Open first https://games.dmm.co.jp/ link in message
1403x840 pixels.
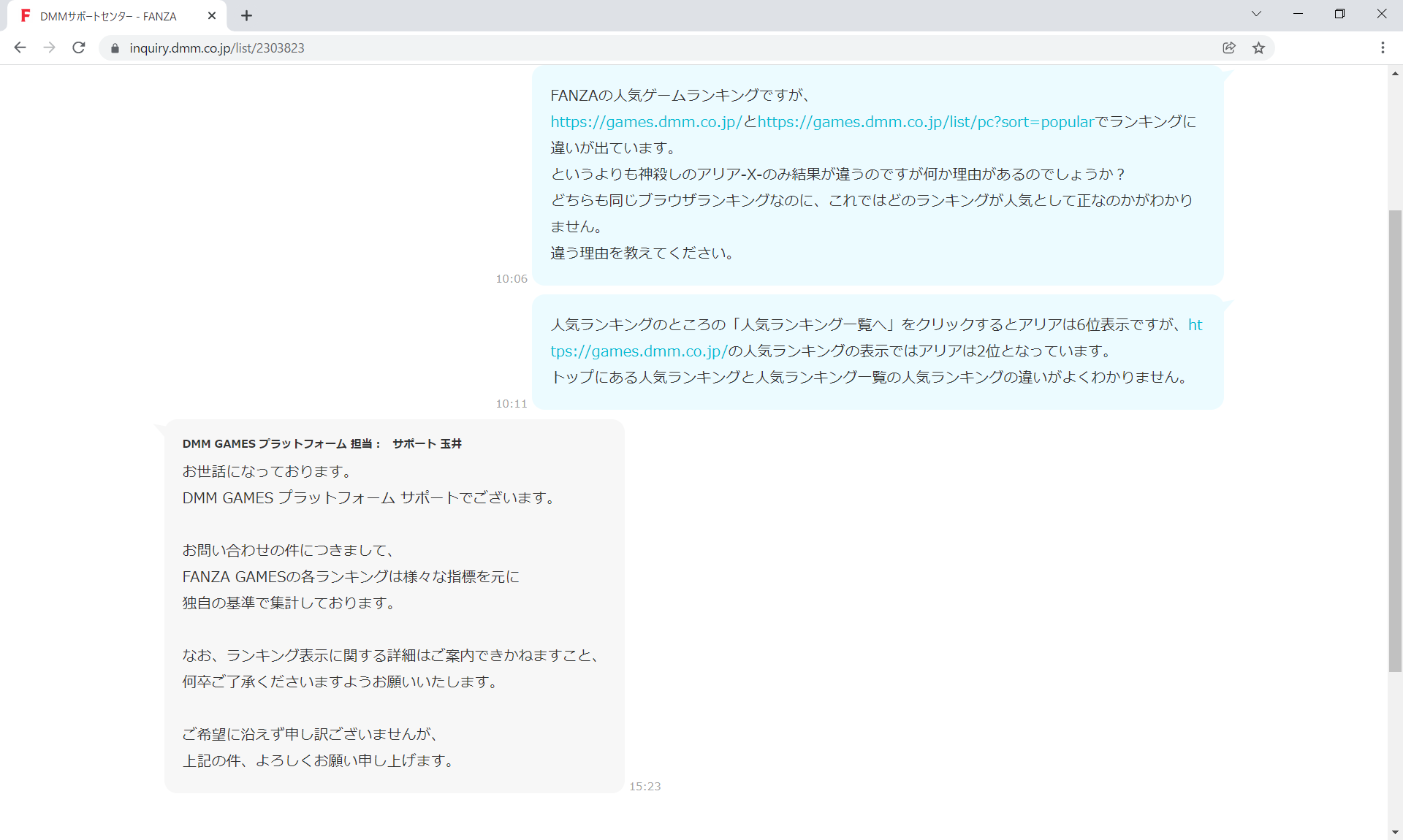[x=646, y=122]
